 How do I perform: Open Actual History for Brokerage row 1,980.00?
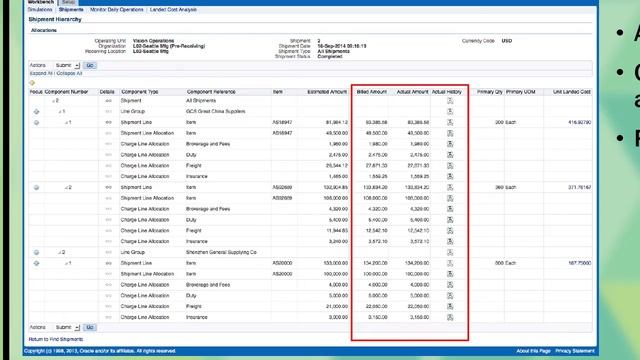[450, 144]
